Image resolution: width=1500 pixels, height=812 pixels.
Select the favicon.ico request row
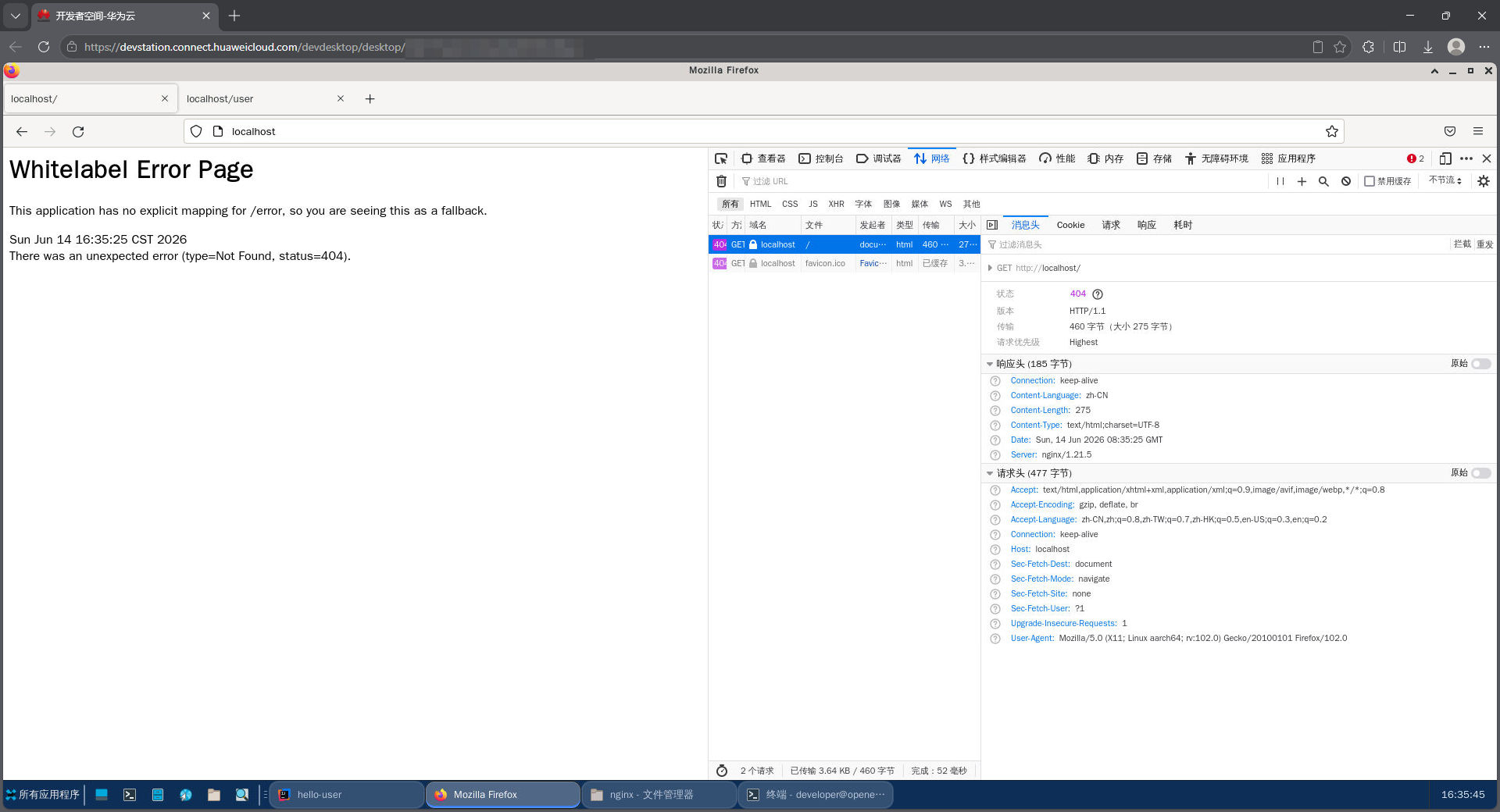[845, 263]
